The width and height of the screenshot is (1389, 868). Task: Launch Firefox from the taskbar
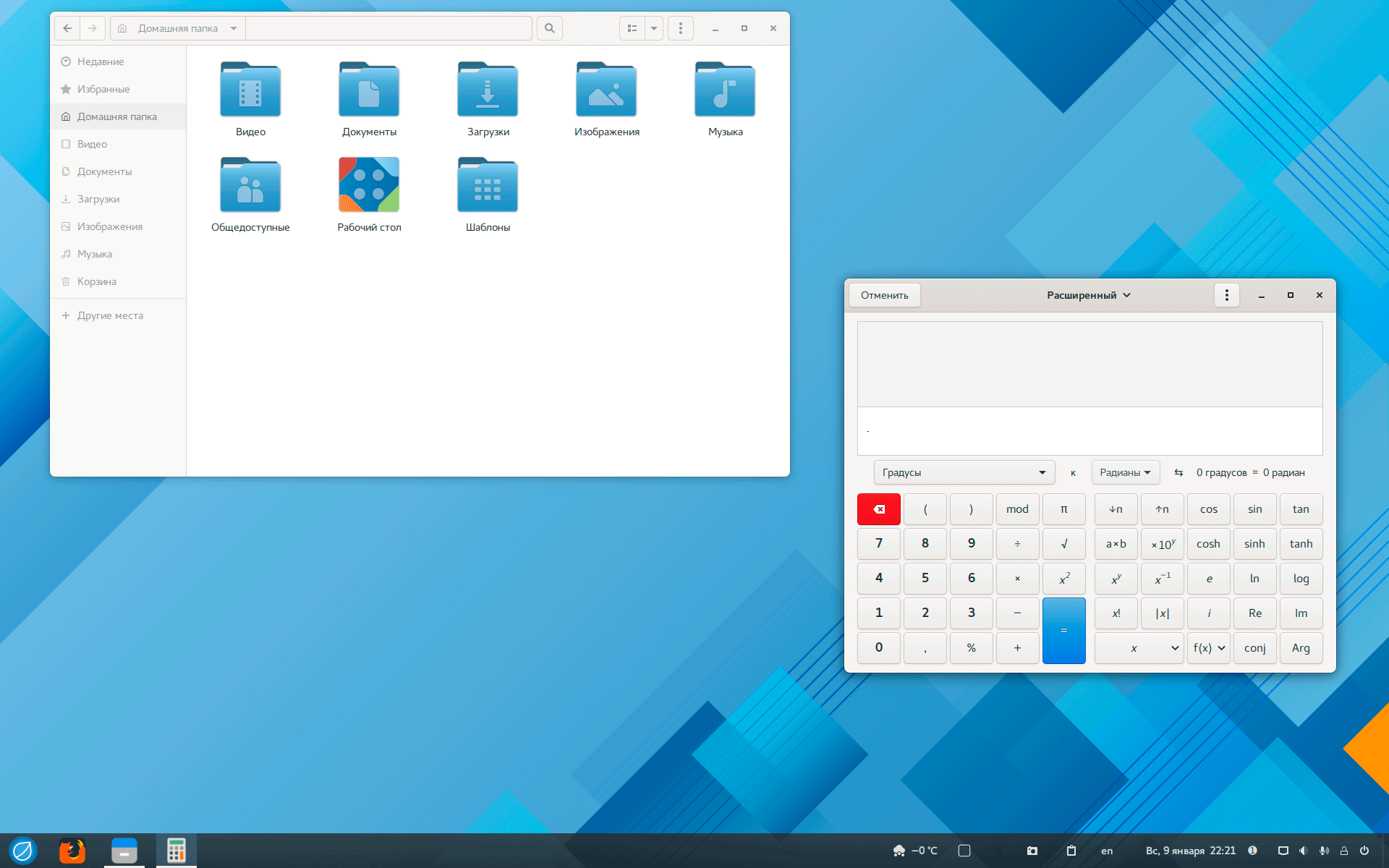click(x=72, y=851)
